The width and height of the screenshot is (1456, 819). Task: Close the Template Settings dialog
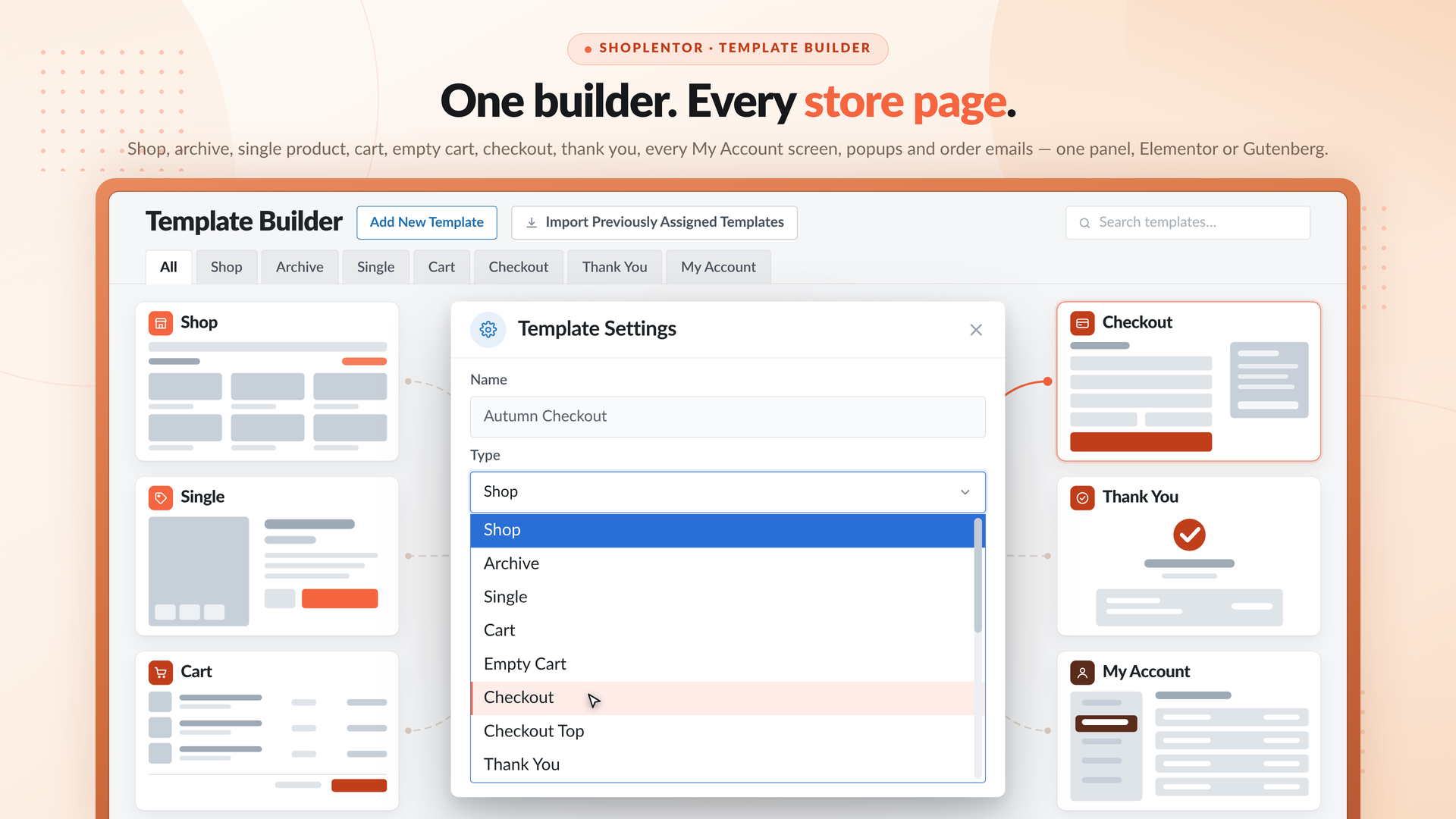coord(976,330)
